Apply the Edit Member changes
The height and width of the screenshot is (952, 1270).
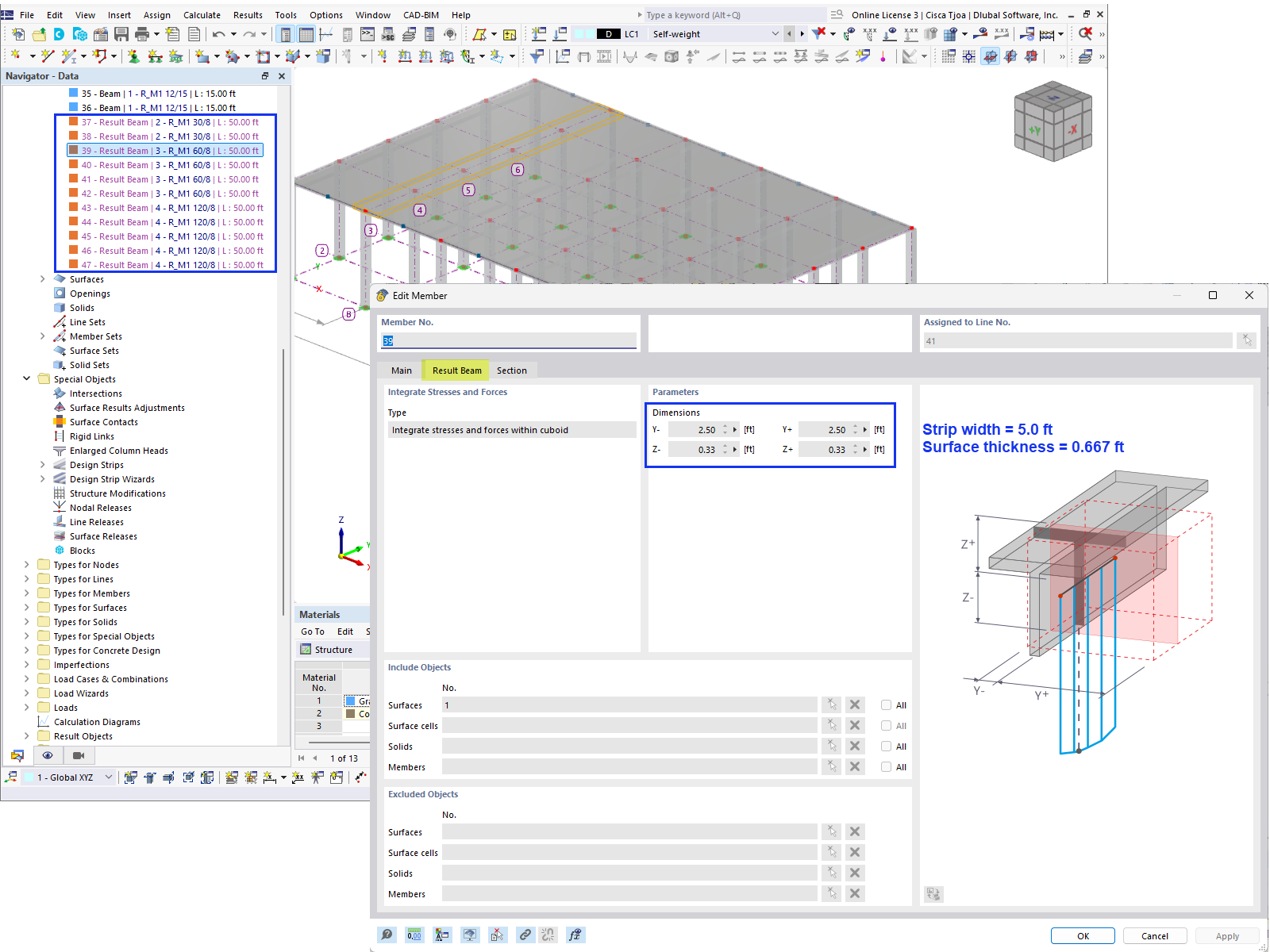point(1227,935)
